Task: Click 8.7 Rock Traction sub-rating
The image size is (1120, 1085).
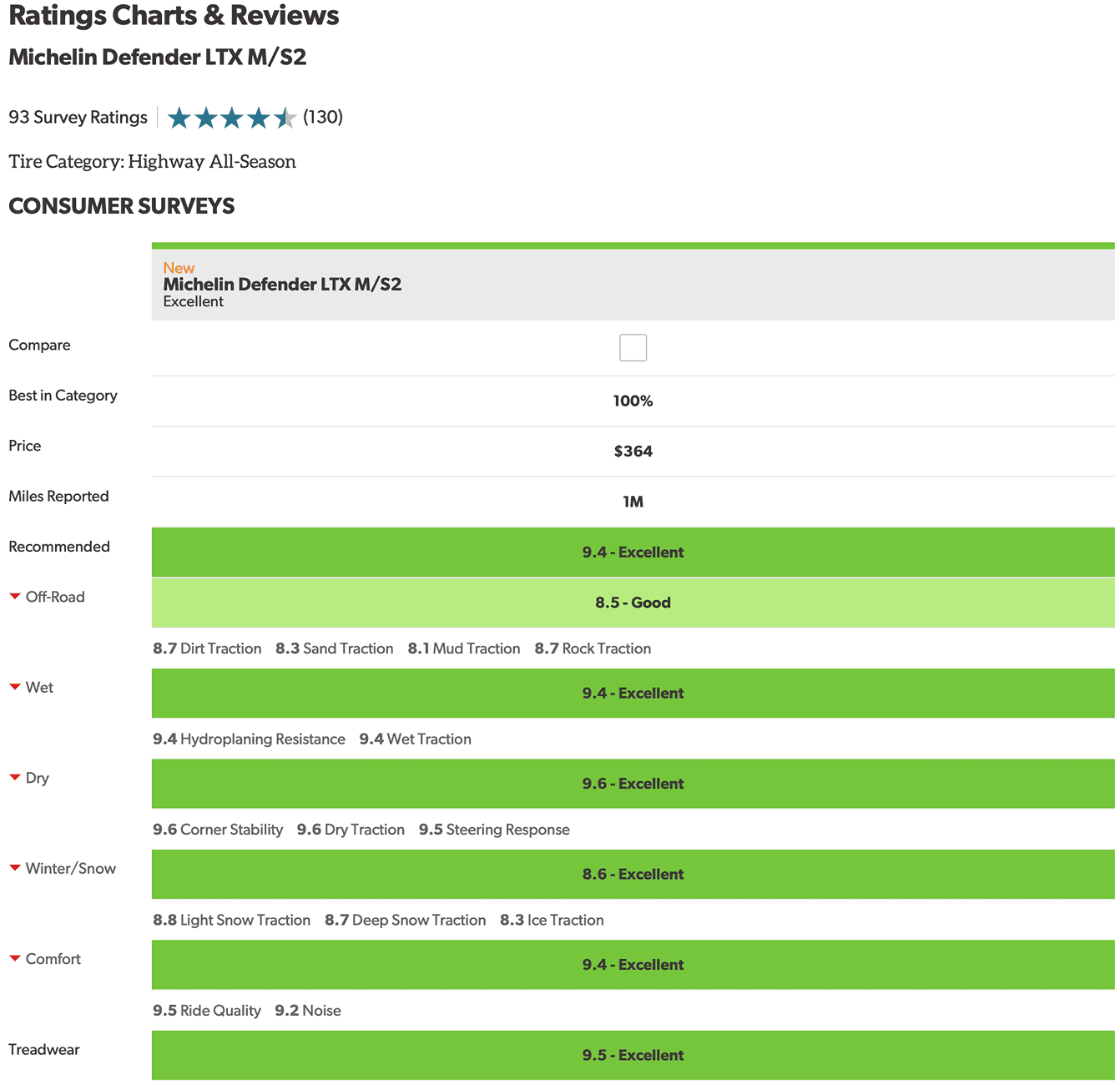Action: tap(593, 648)
